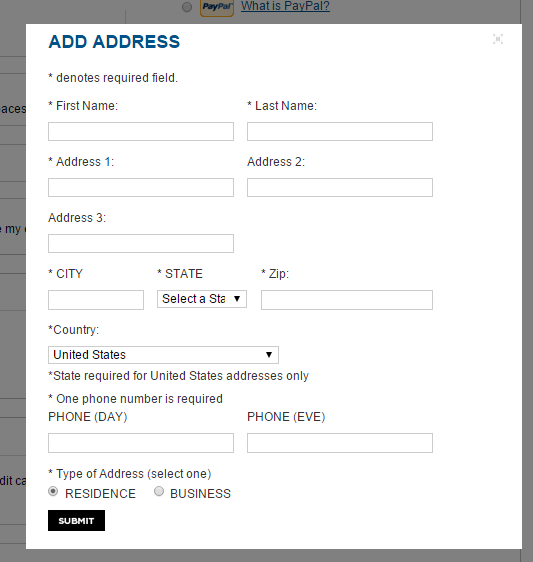Select RESIDENCE address type
The height and width of the screenshot is (562, 533).
click(53, 491)
